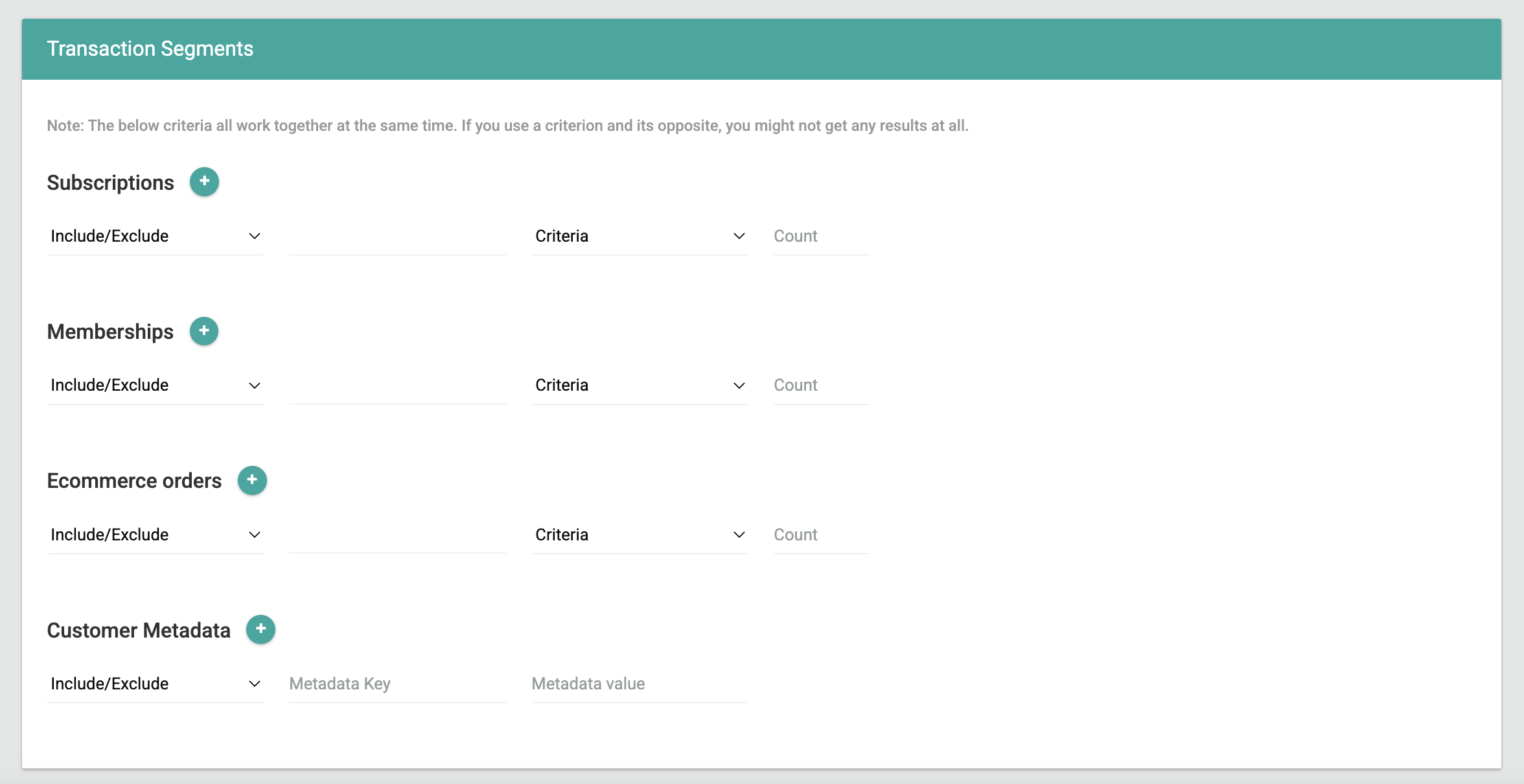Screen dimensions: 1524x784
Task: Click the blank Ecommerce orders selection field
Action: (x=397, y=536)
